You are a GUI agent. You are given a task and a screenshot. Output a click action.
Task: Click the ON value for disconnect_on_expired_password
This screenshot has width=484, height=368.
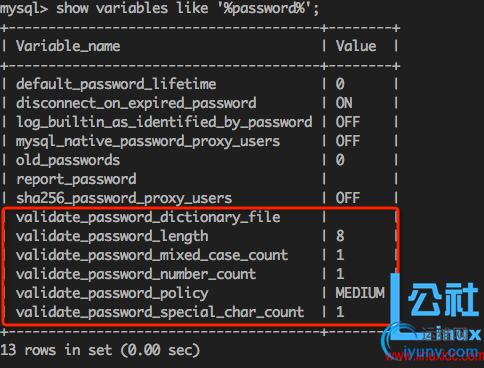click(344, 103)
